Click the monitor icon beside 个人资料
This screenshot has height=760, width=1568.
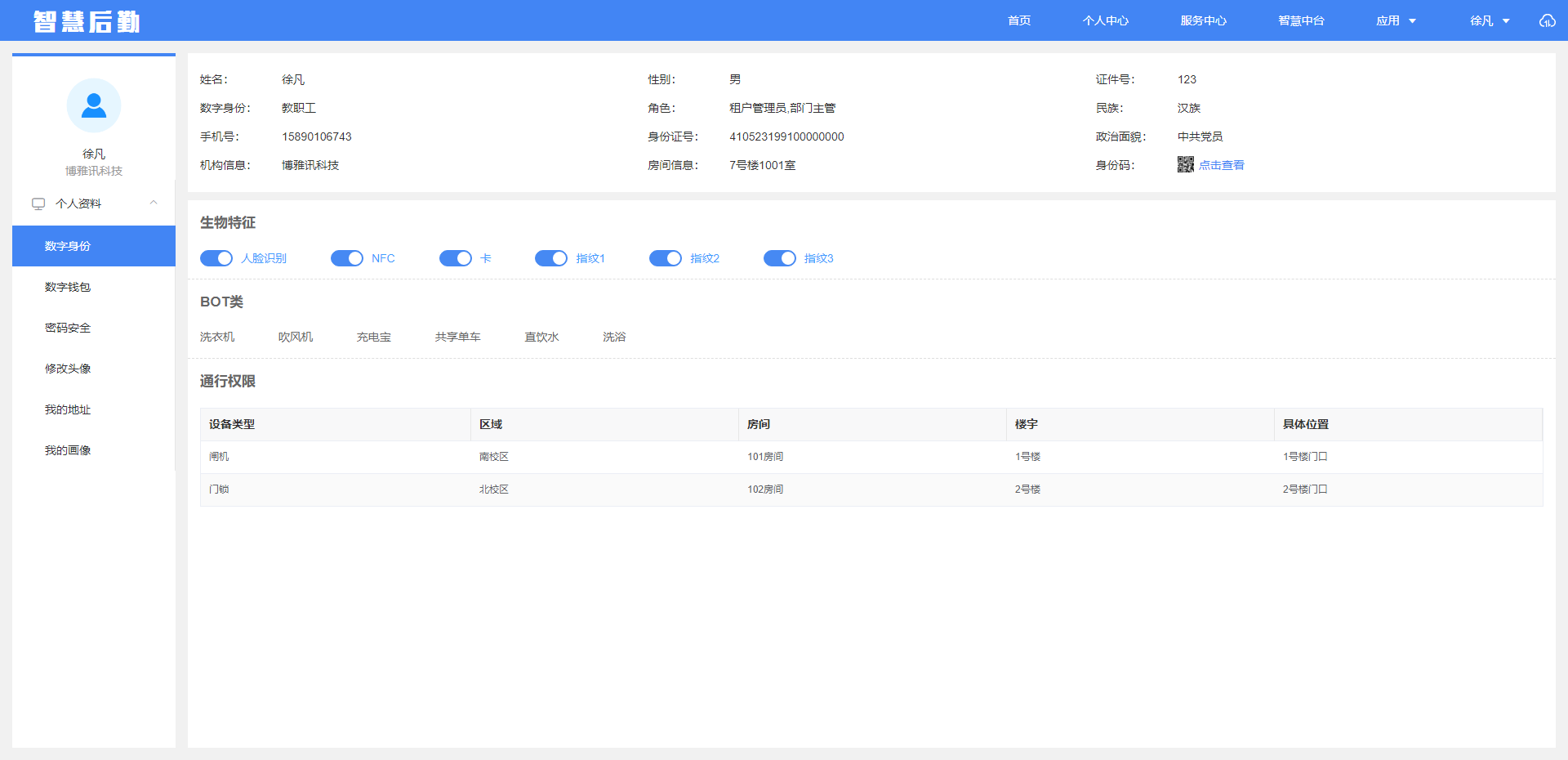click(38, 203)
